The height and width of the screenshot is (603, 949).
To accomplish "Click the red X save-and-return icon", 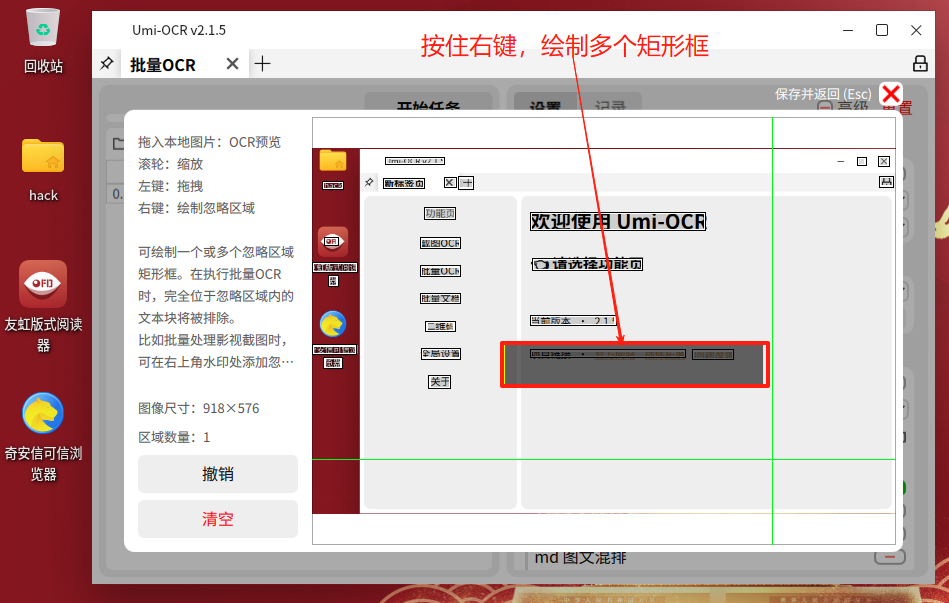I will pos(891,94).
